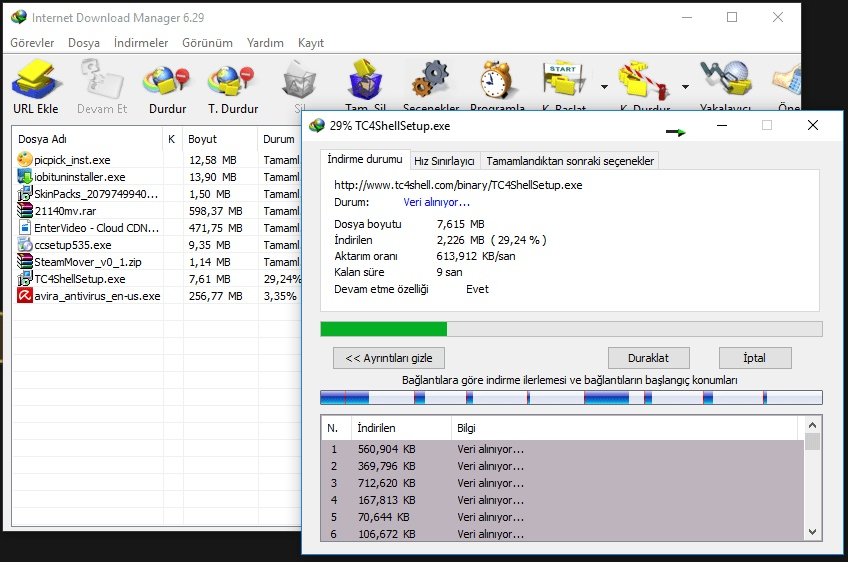848x567 pixels.
Task: Cancel the download with İptal button
Action: 754,358
